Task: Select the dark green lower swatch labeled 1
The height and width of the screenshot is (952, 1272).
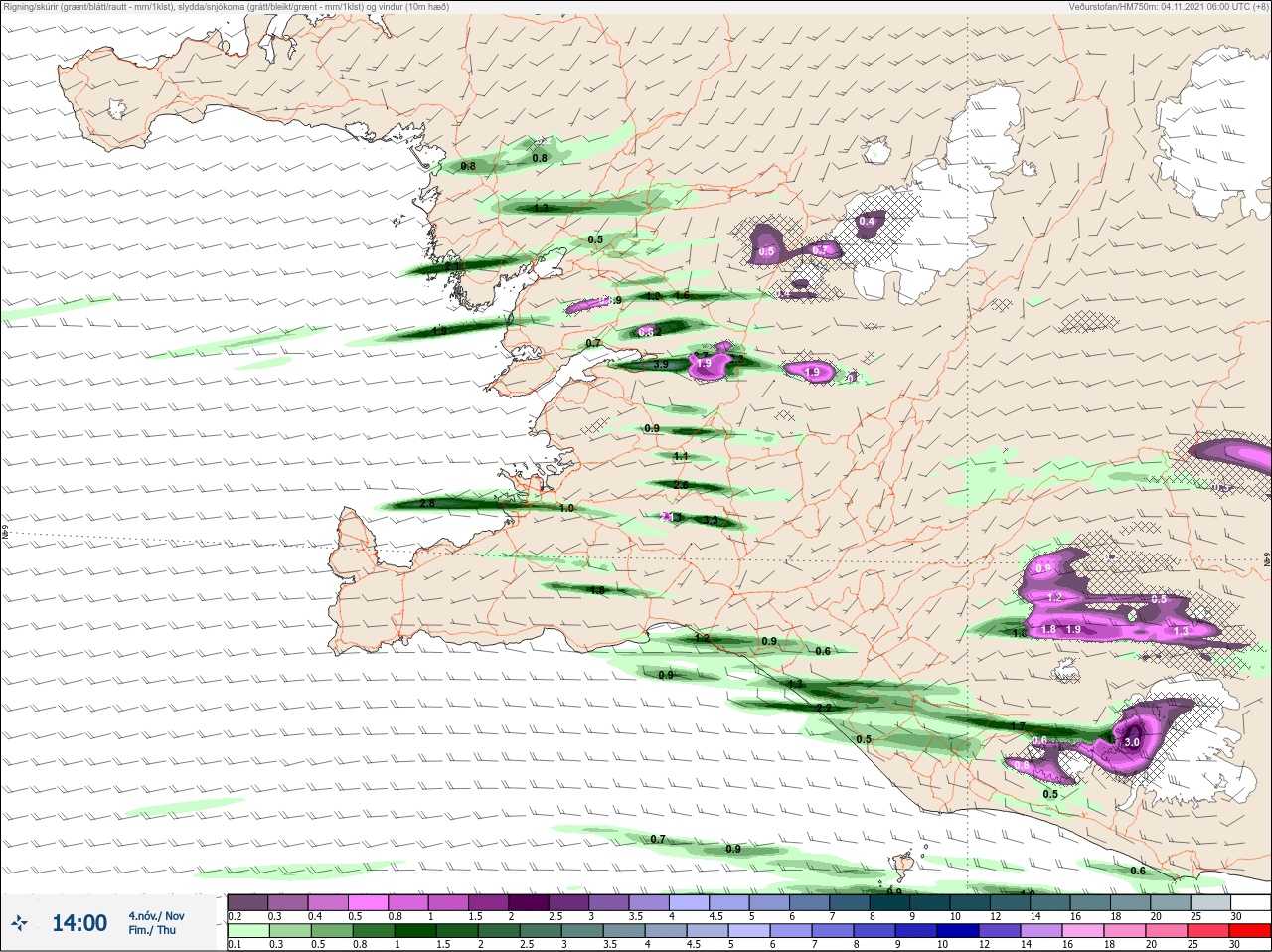Action: [x=413, y=931]
